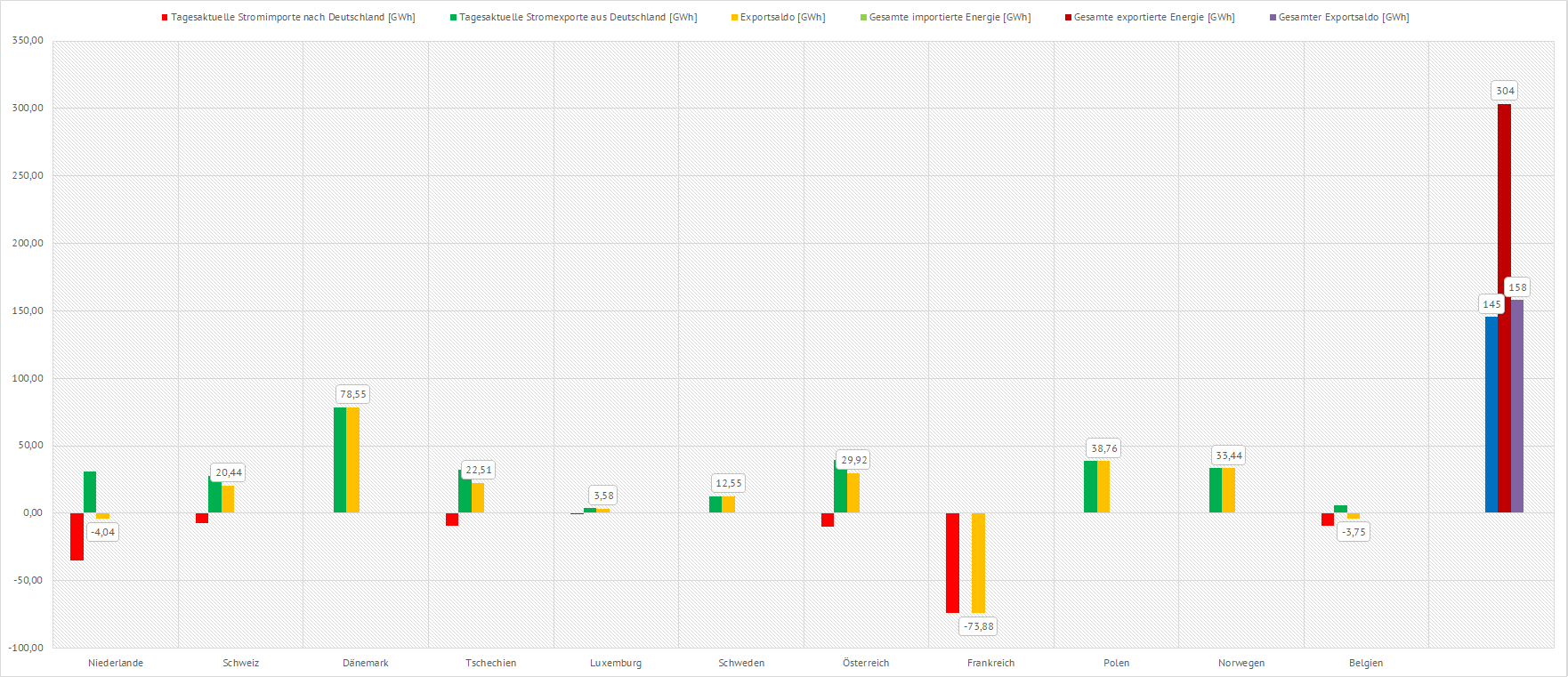Click the 350,00 value on the vertical axis
The height and width of the screenshot is (677, 1568).
coord(28,41)
